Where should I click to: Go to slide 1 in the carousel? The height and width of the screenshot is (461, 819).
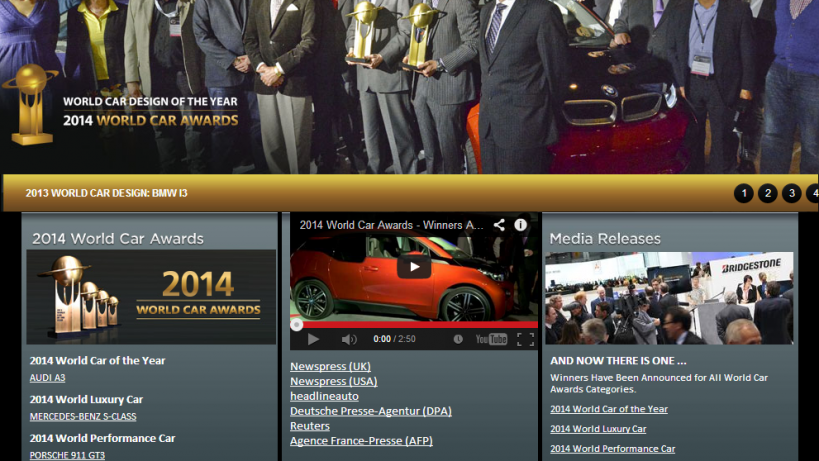(743, 193)
